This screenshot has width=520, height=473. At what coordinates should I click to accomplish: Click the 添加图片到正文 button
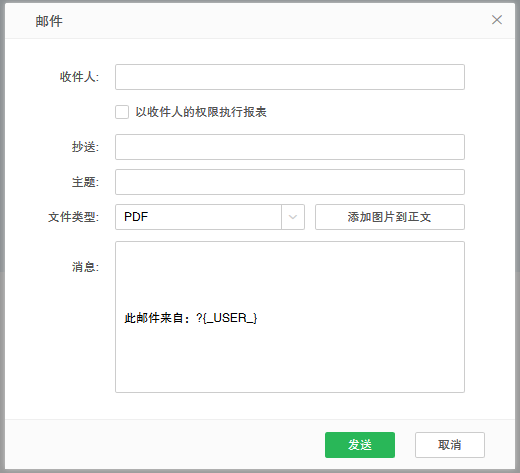point(390,217)
